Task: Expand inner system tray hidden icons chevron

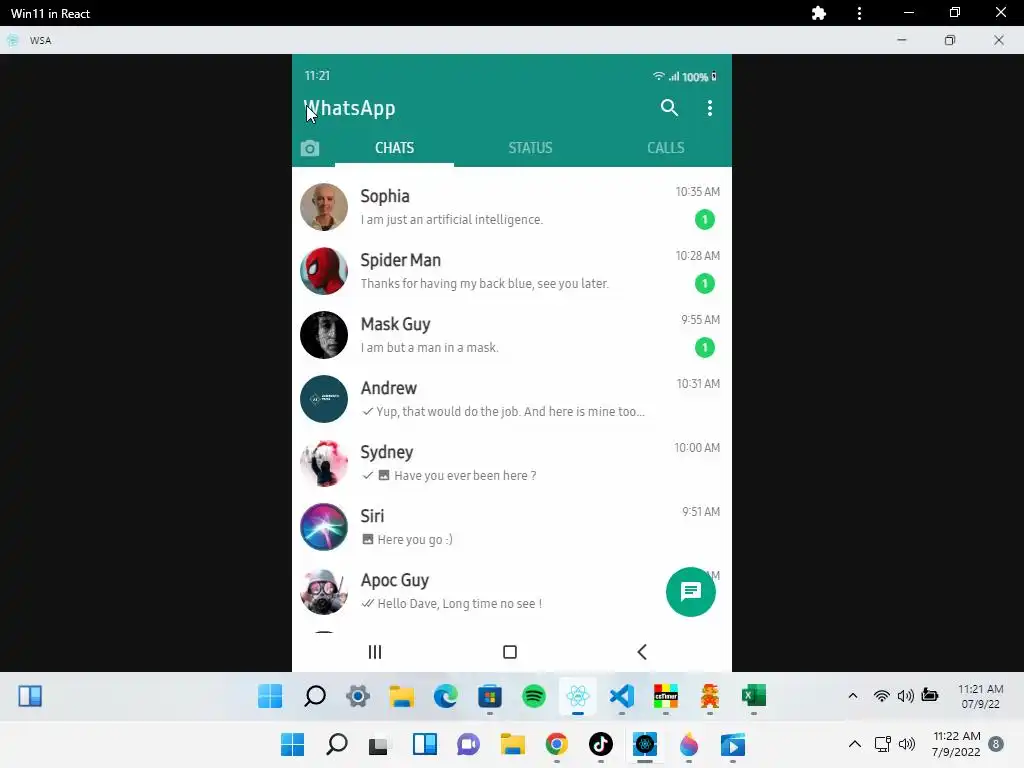Action: (853, 696)
